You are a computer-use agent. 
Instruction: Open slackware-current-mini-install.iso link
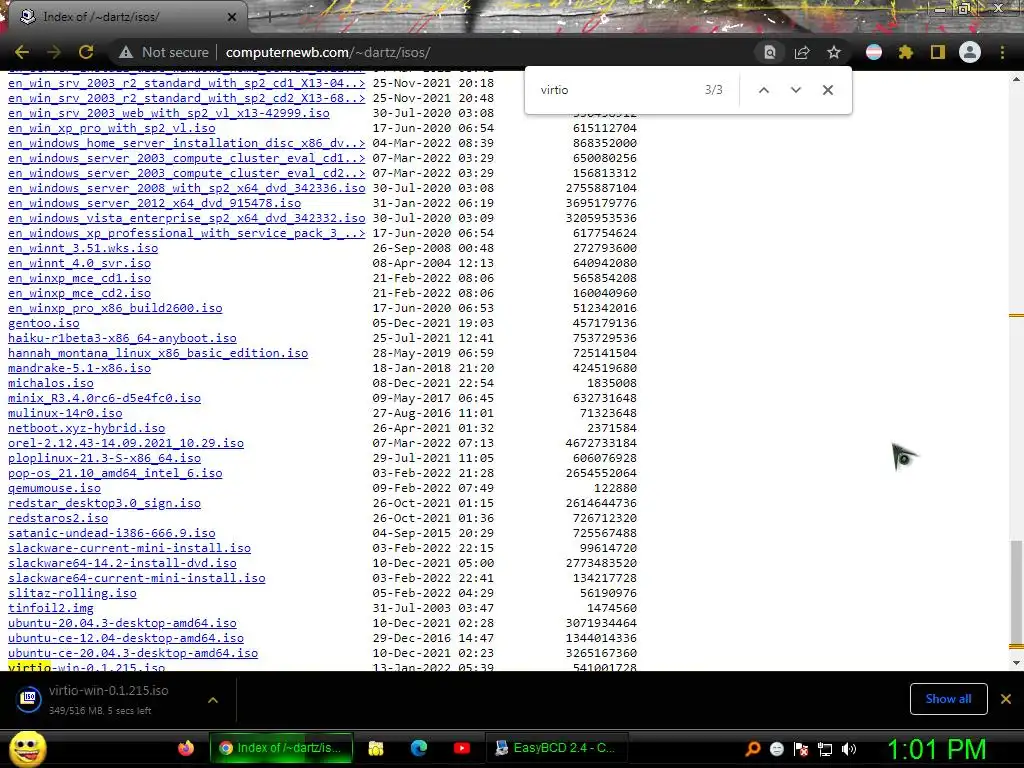pos(129,549)
